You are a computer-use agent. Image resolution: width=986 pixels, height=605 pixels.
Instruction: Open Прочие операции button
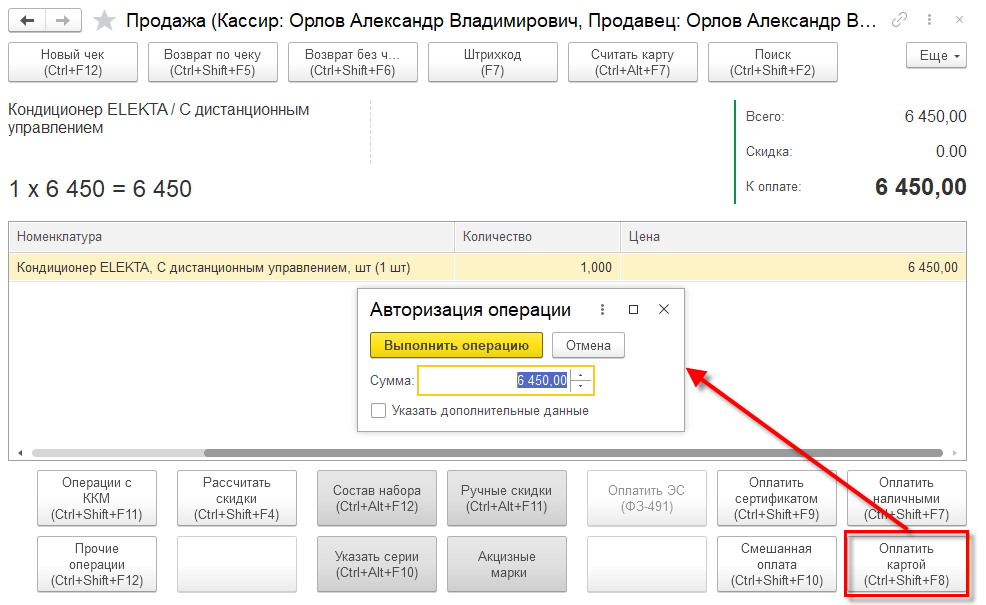point(97,565)
